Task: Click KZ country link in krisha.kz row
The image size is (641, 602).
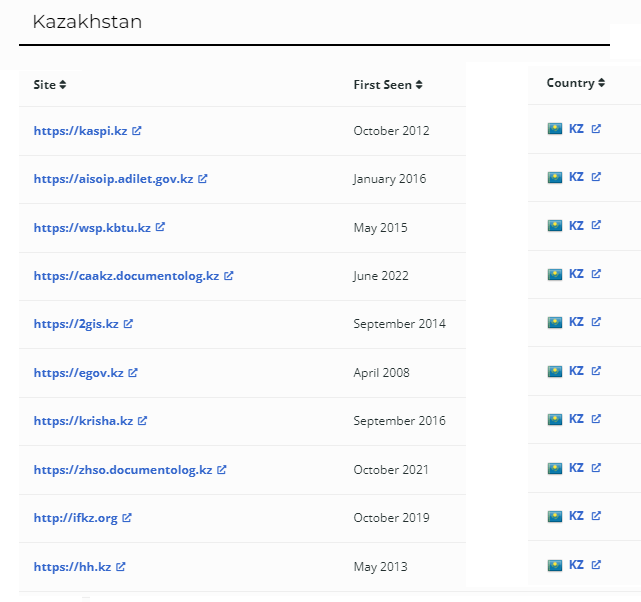Action: [x=576, y=419]
